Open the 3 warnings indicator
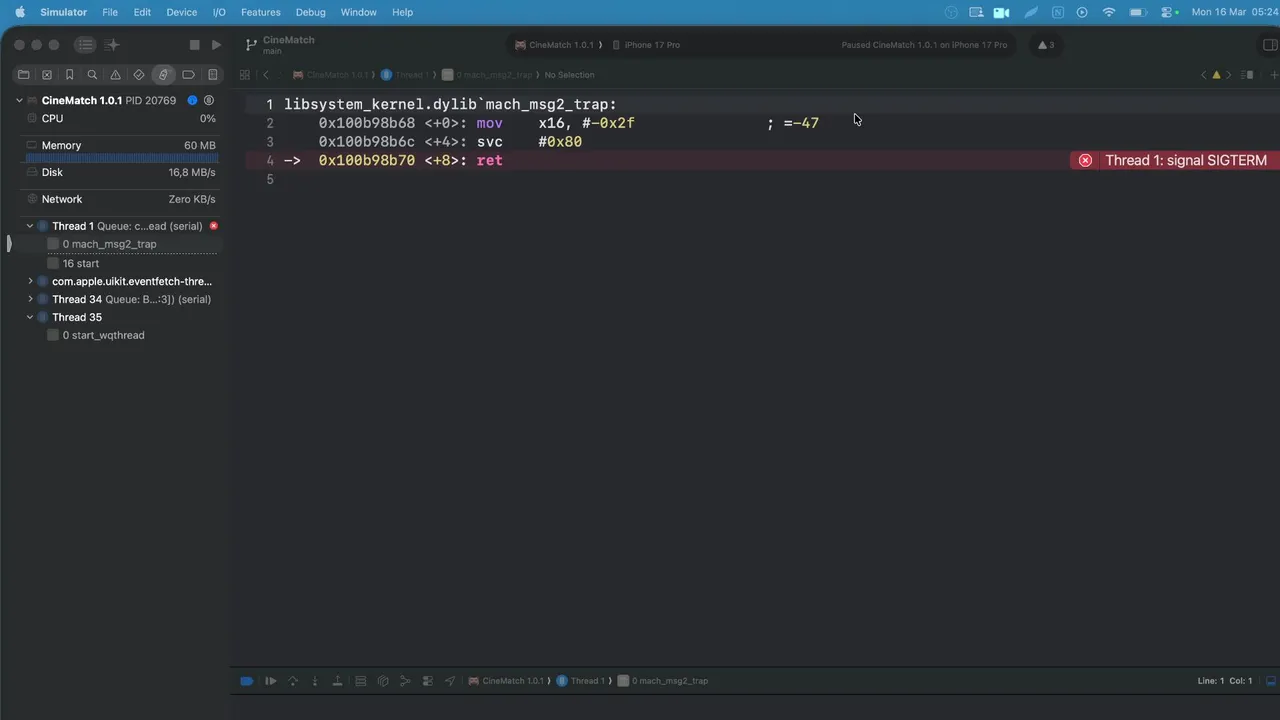Image resolution: width=1280 pixels, height=720 pixels. 1046,45
